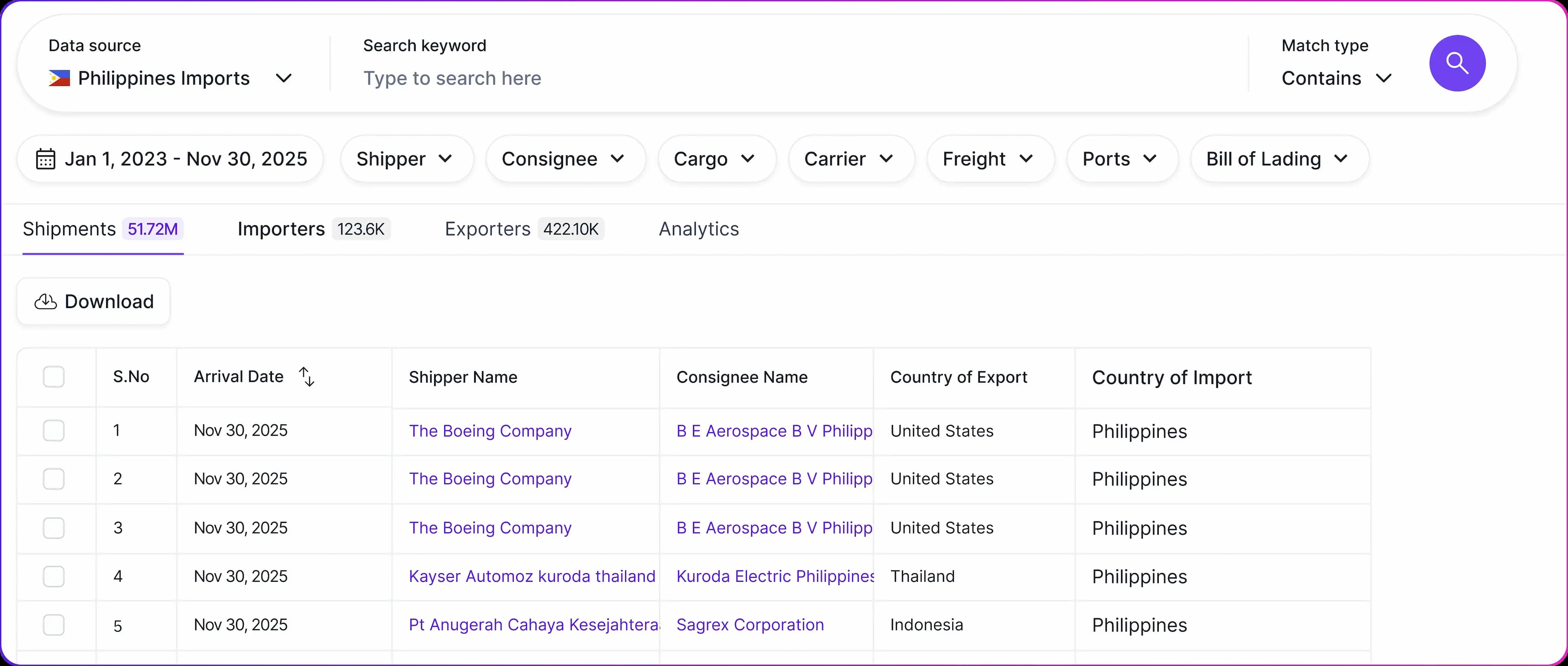1568x666 pixels.
Task: Click the Download button
Action: coord(94,302)
